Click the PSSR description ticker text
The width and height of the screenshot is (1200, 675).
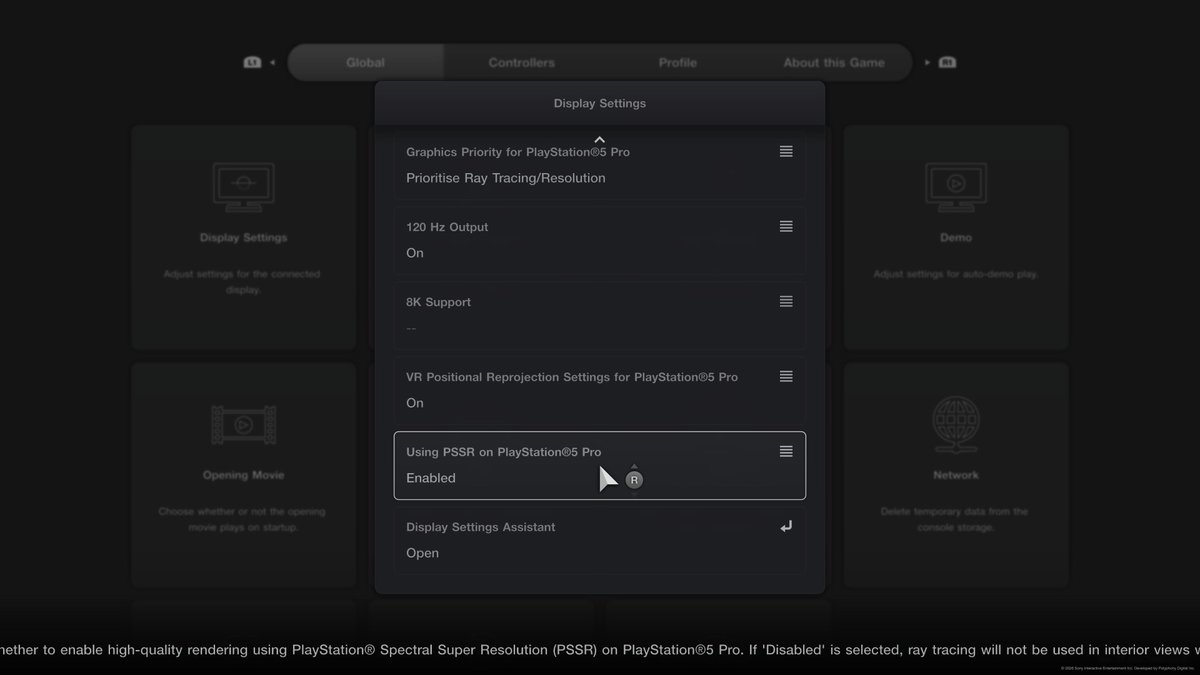600,649
